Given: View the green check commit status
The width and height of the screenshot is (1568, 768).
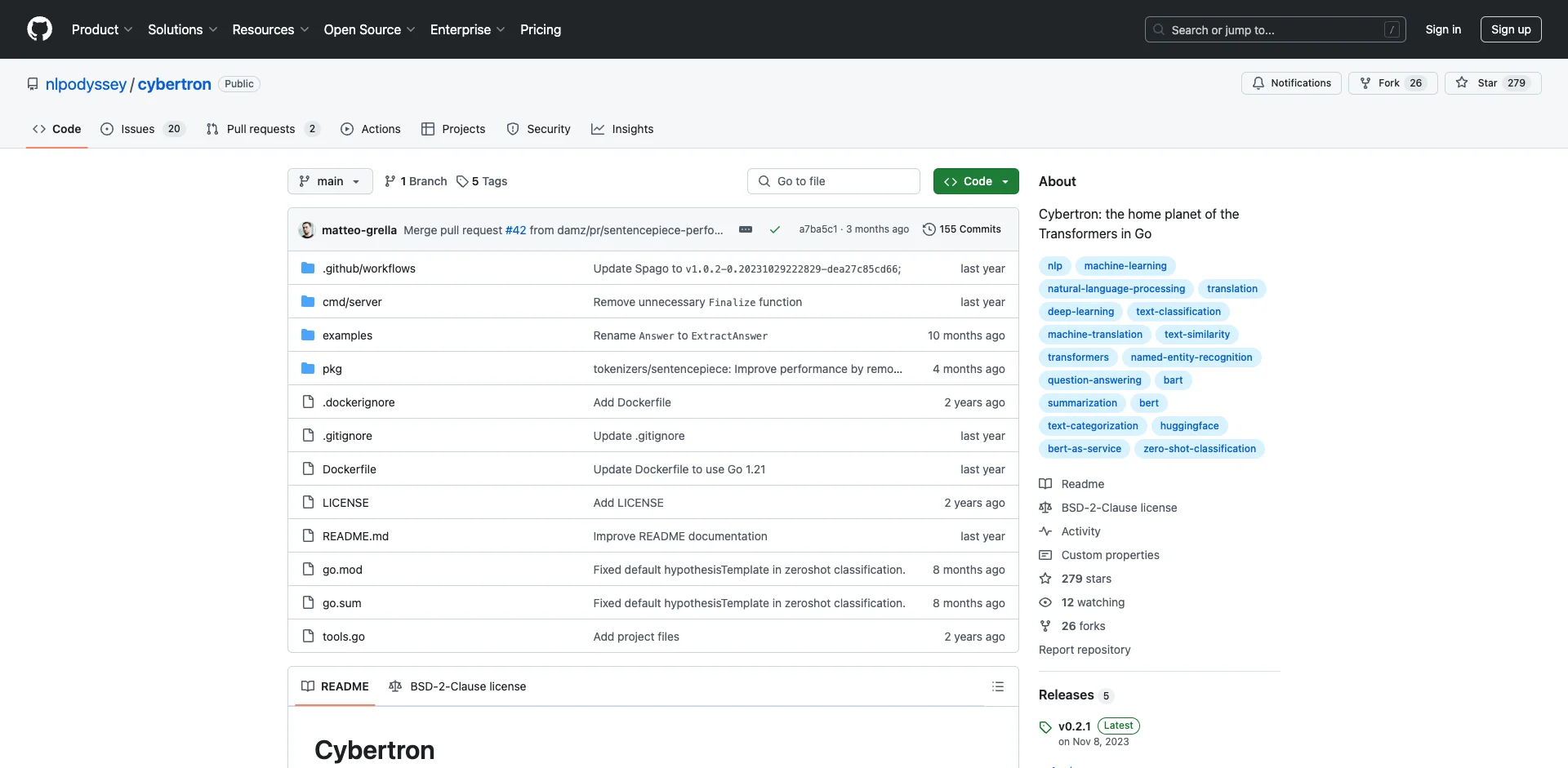Looking at the screenshot, I should tap(775, 230).
